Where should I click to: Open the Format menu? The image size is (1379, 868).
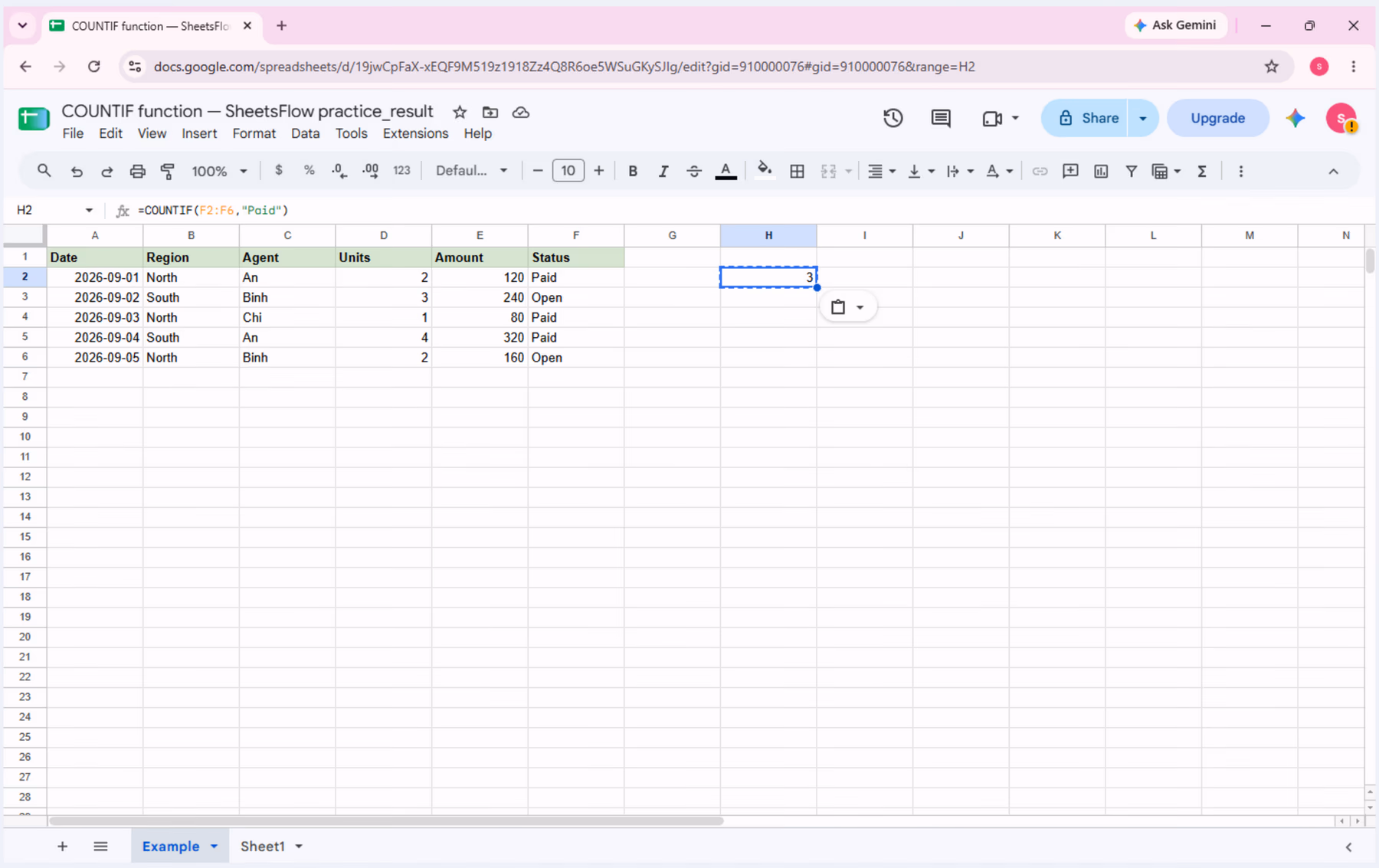pos(254,133)
